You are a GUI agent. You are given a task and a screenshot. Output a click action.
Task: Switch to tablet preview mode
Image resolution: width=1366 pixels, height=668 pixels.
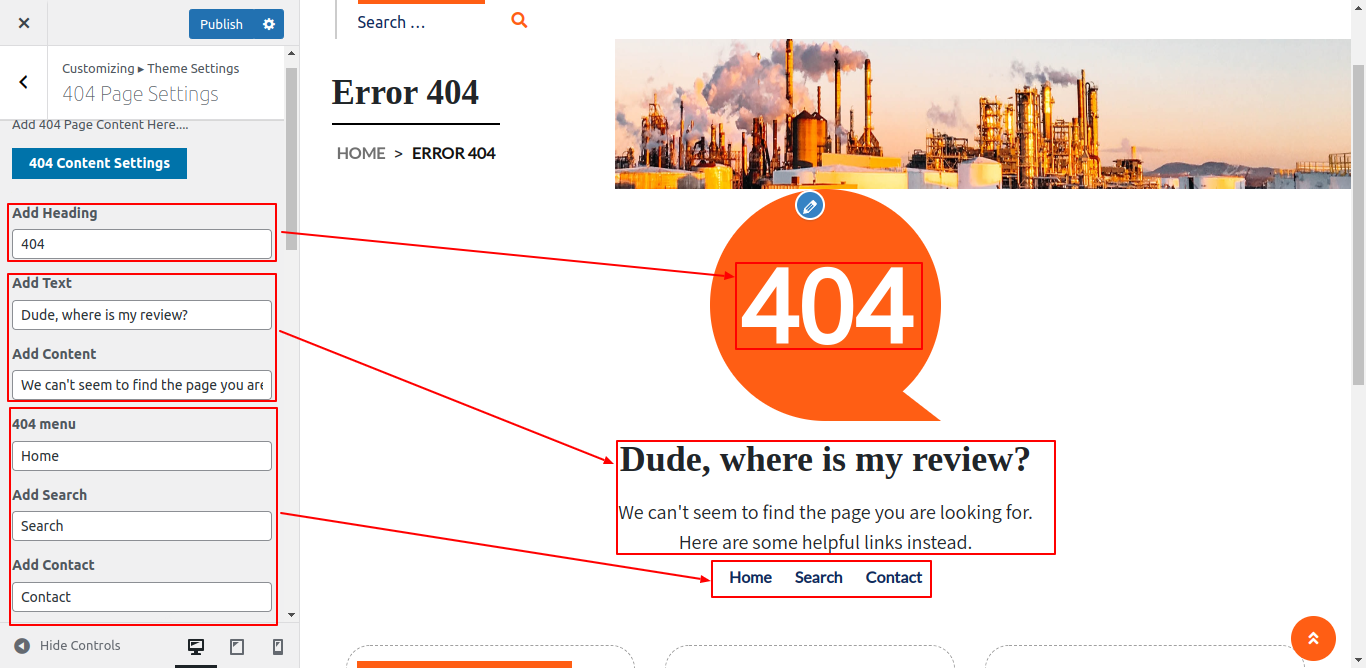pos(237,647)
